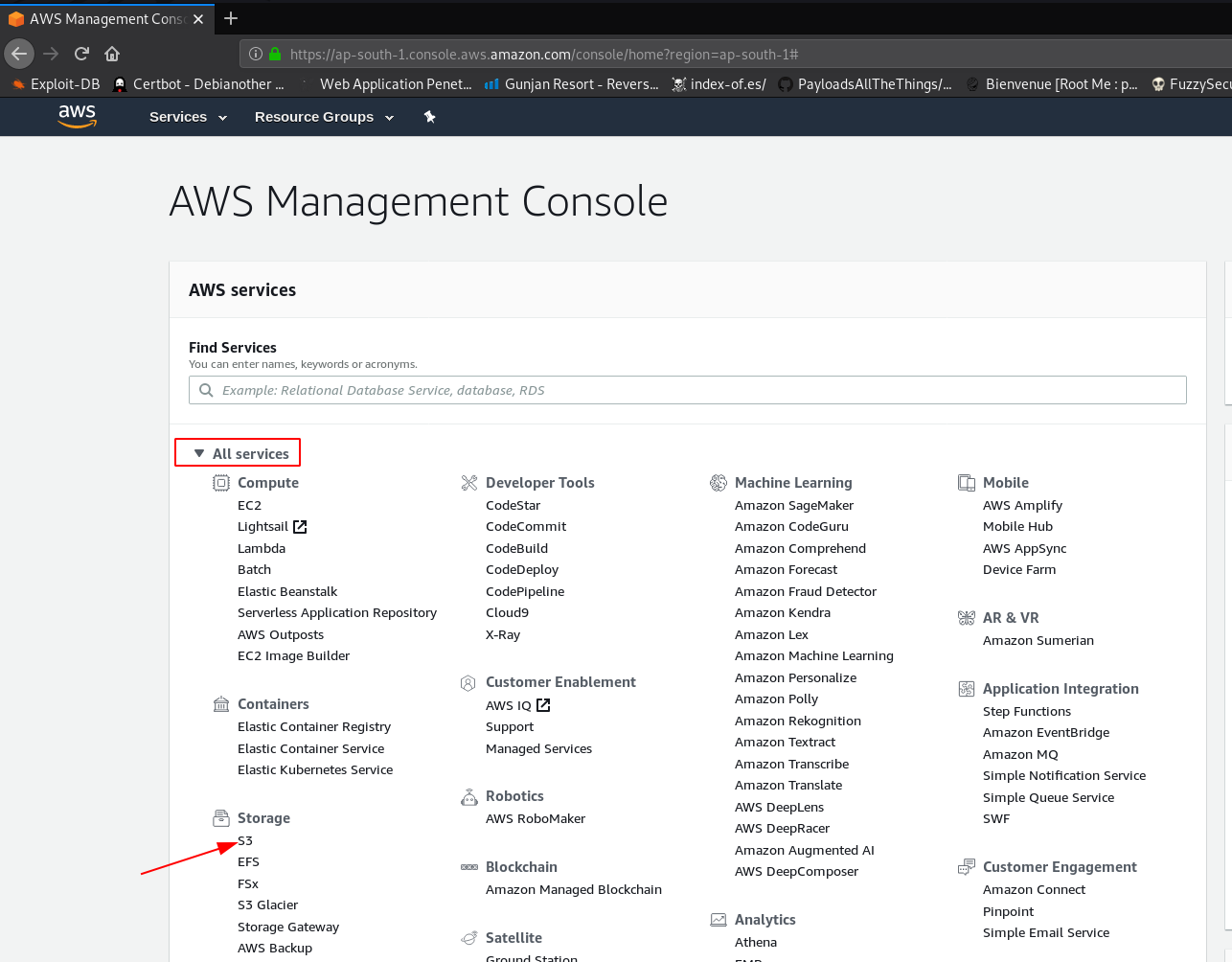Open the Elastic Kubernetes Service link
This screenshot has height=962, width=1232.
coord(315,770)
